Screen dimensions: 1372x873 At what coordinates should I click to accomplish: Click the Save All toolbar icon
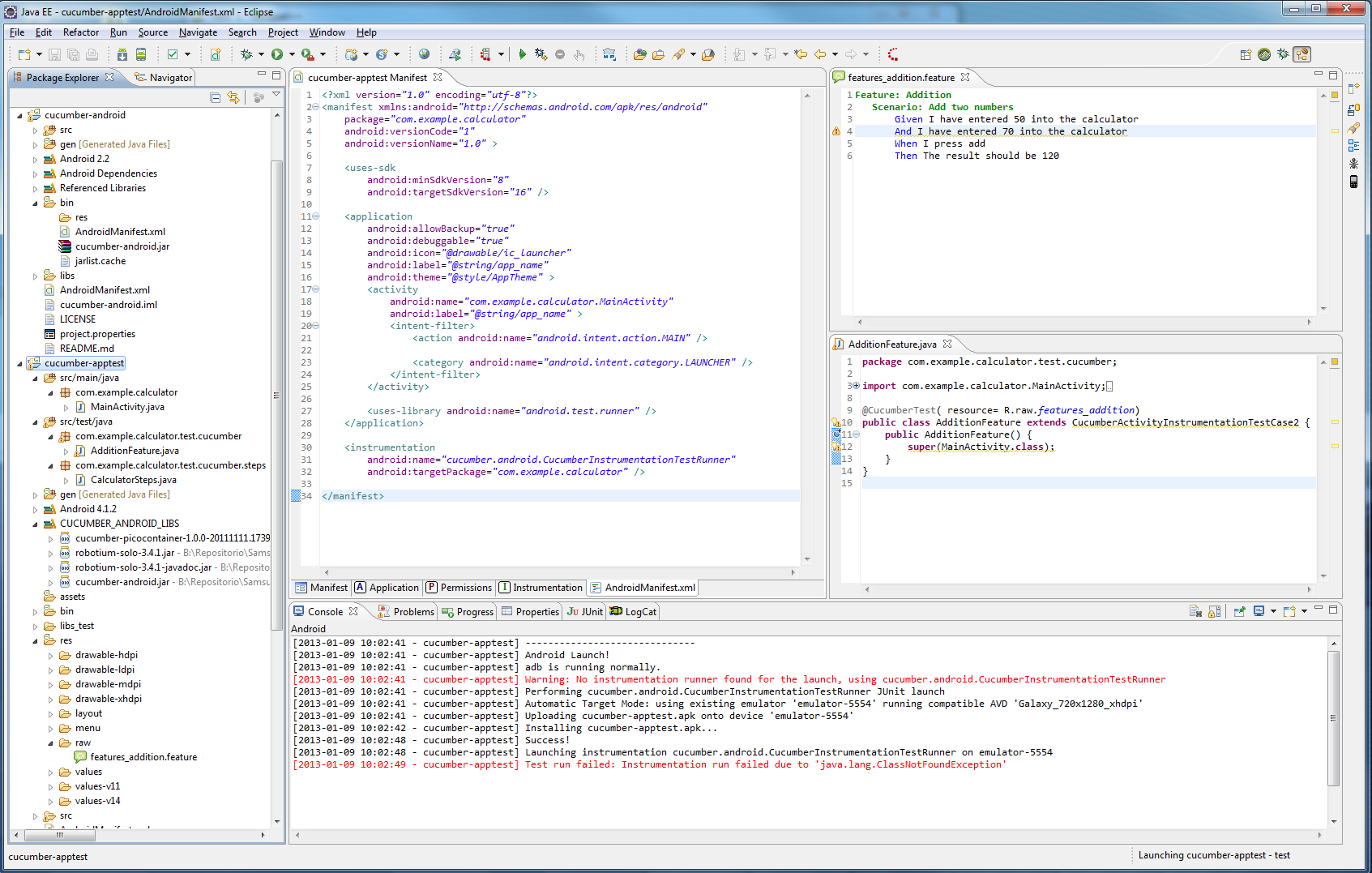point(73,54)
